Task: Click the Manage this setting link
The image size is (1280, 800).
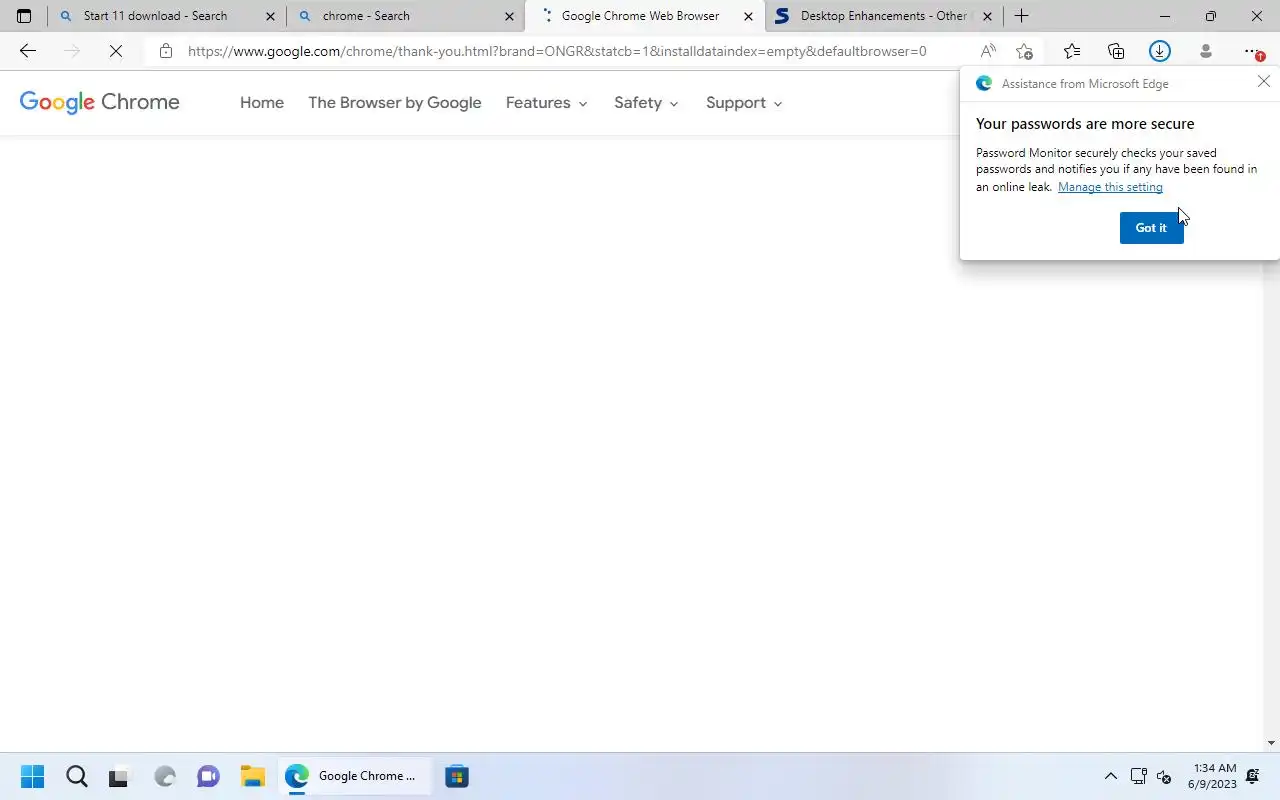Action: coord(1110,187)
